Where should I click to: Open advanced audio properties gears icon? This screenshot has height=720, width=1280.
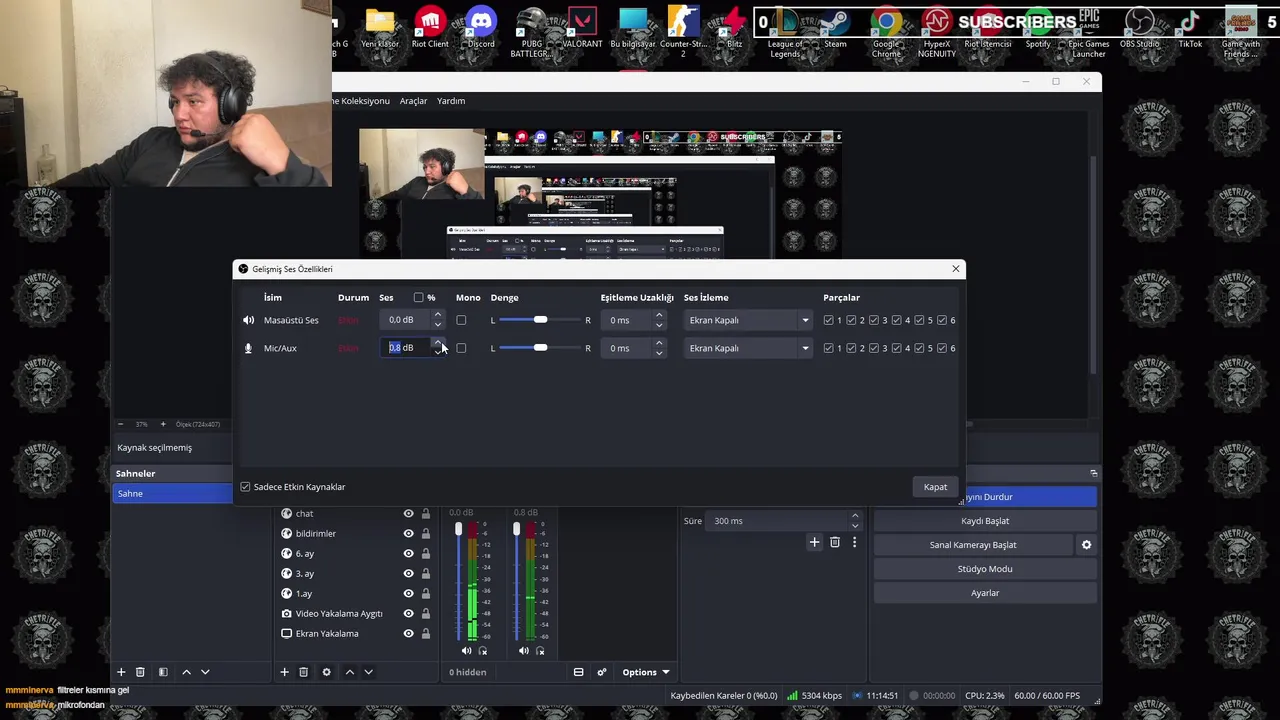(x=601, y=672)
